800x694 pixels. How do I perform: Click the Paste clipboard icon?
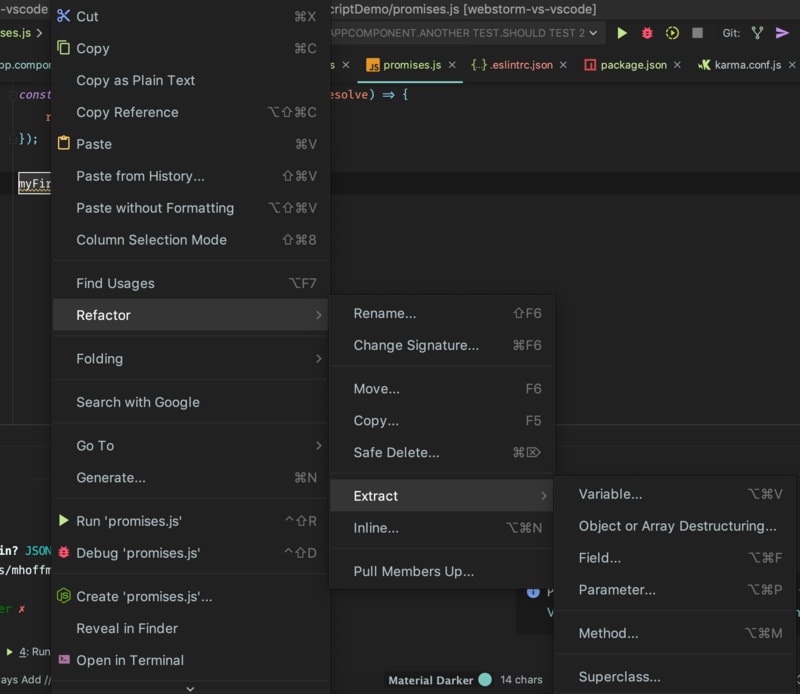[63, 143]
